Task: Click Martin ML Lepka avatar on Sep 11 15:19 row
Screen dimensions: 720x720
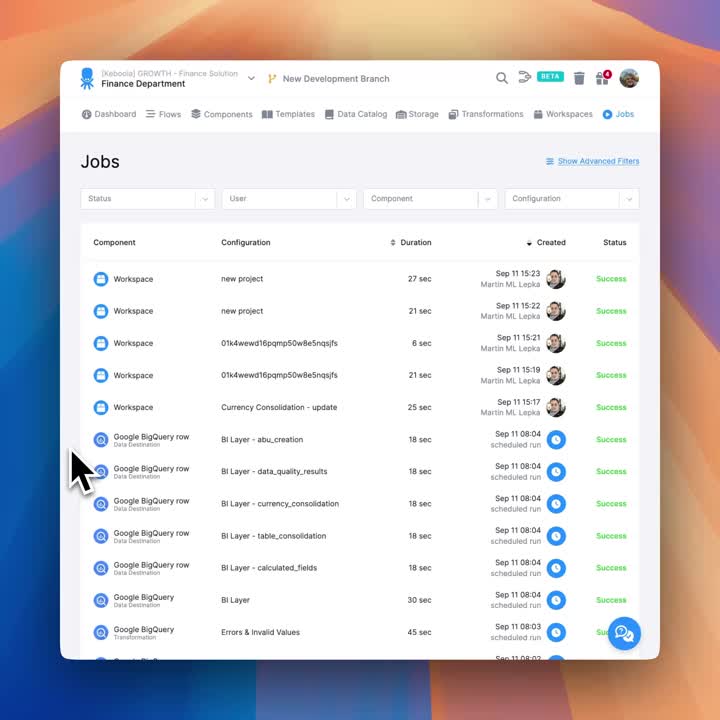Action: click(x=556, y=375)
